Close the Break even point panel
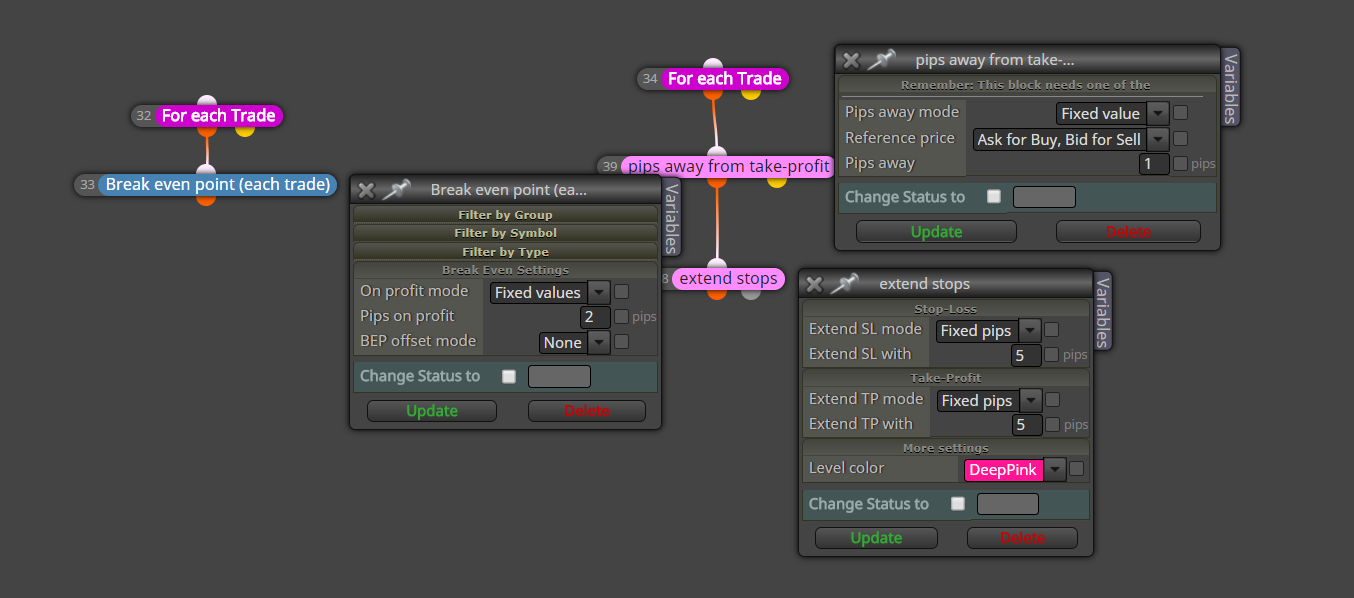Viewport: 1354px width, 598px height. 366,189
